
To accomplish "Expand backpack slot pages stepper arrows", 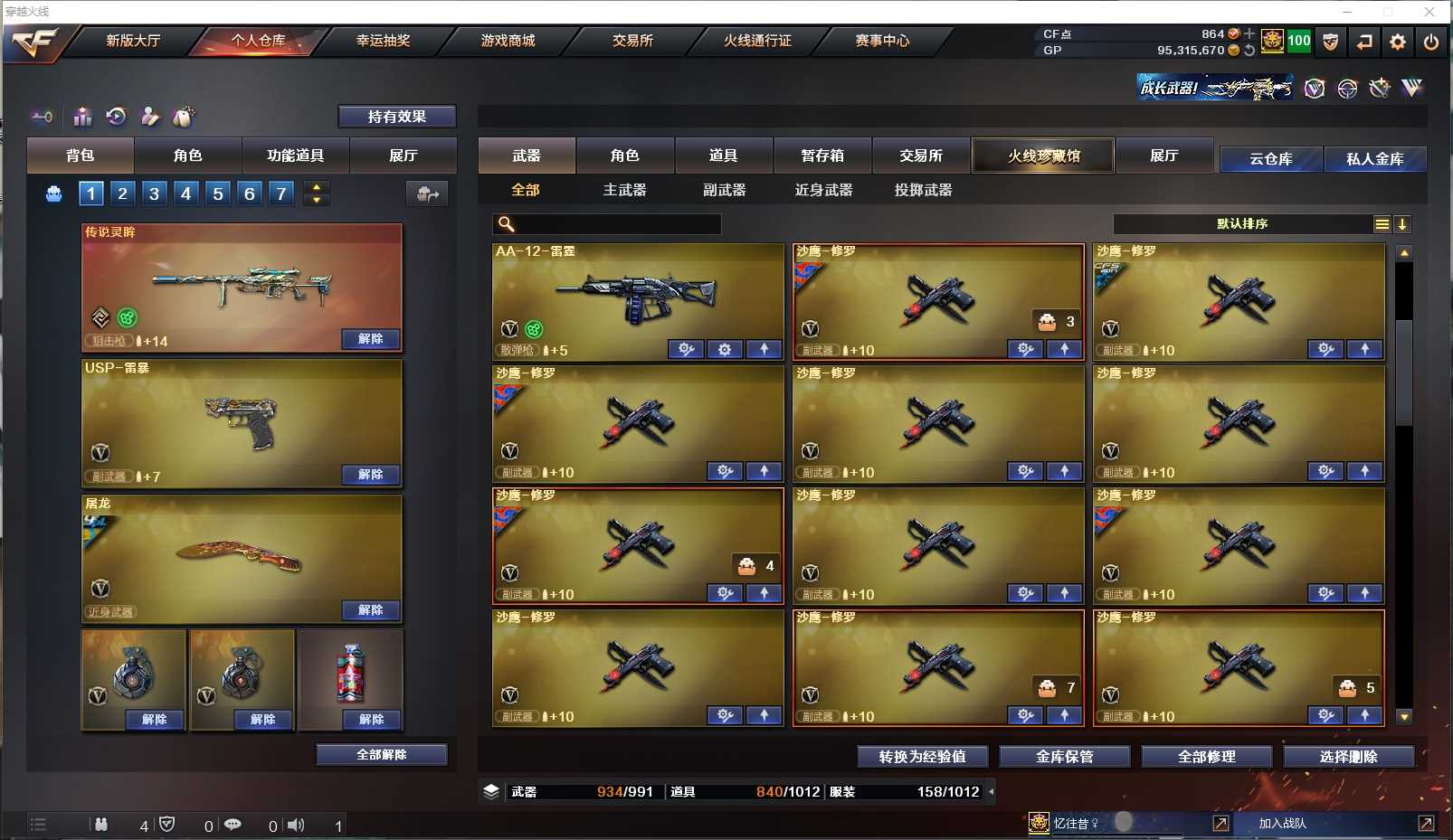I will tap(316, 193).
